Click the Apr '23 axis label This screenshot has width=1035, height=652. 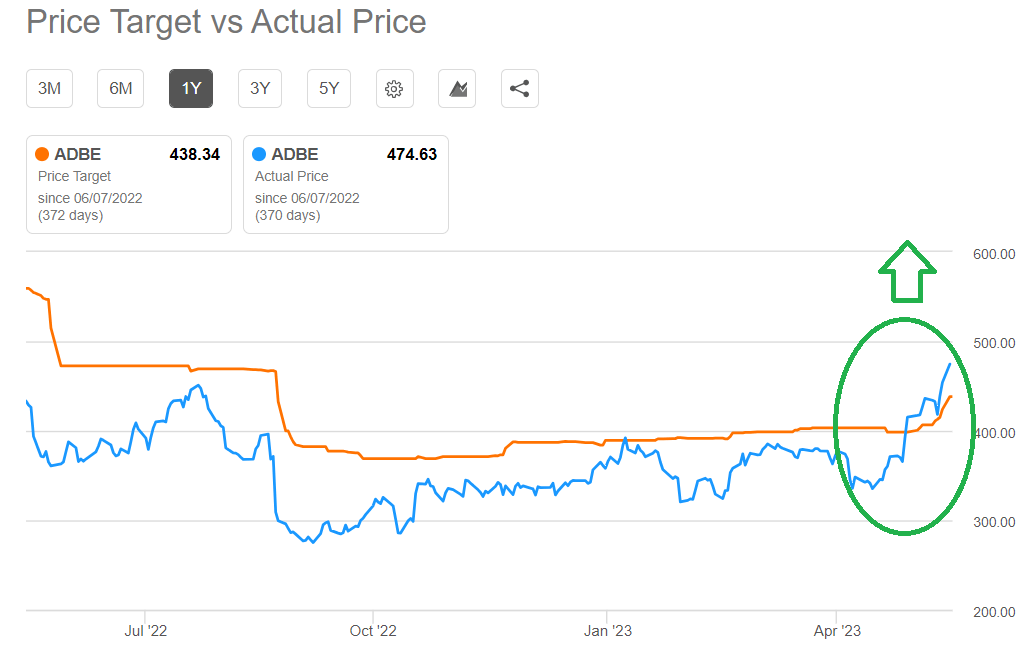[x=836, y=631]
